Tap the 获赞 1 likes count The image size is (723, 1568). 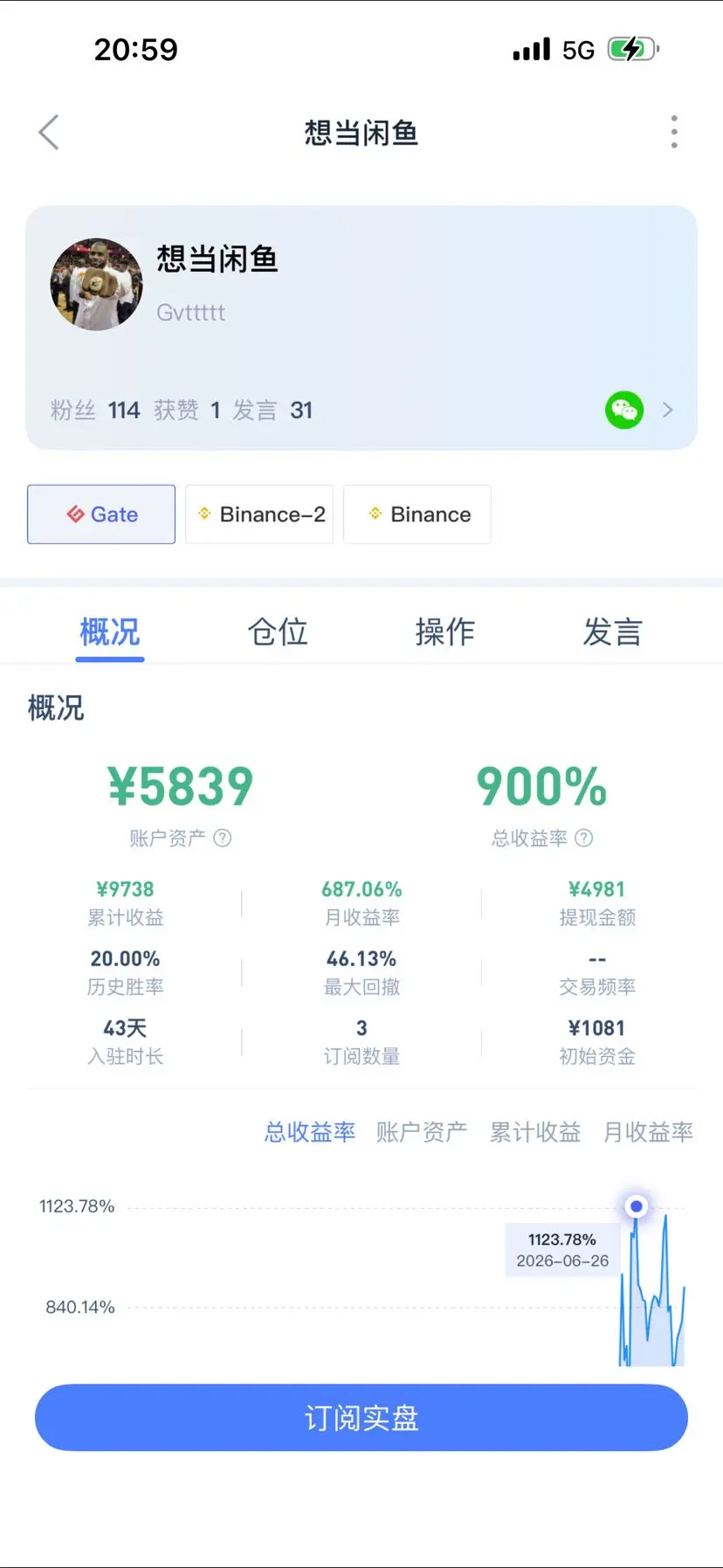[x=187, y=411]
